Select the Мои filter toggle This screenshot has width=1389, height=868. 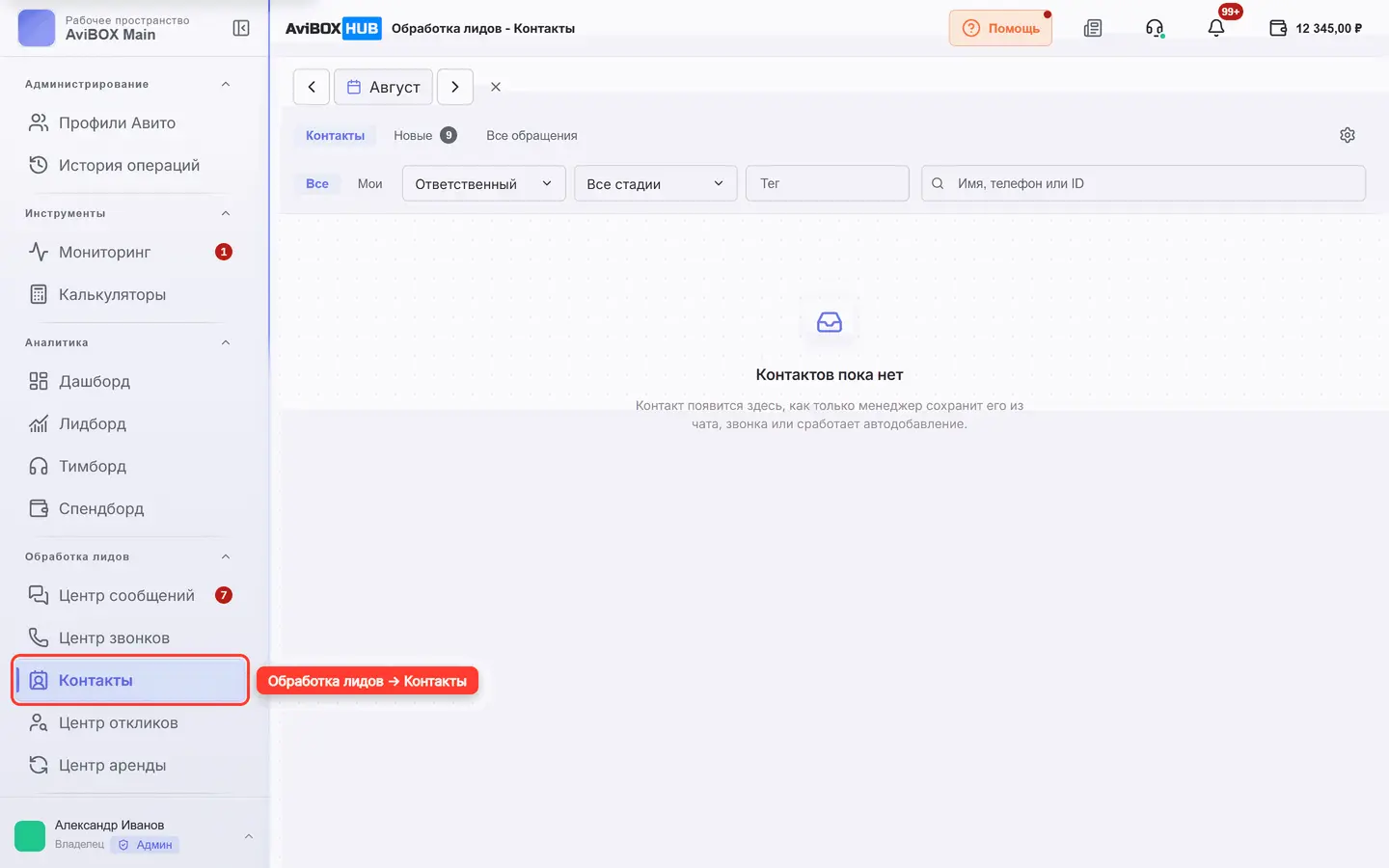(x=370, y=183)
